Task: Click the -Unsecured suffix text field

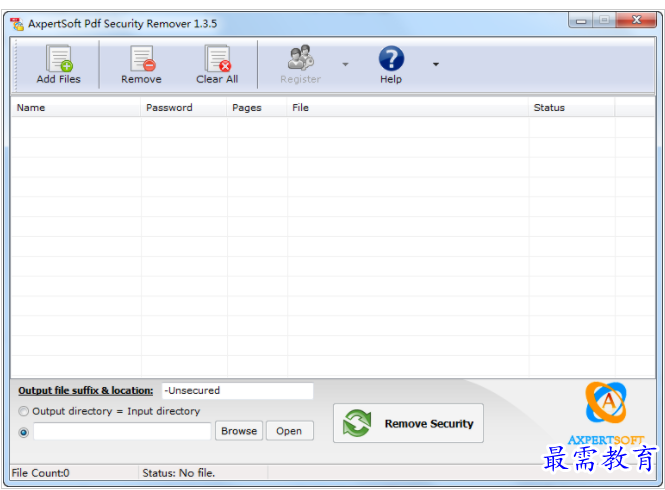Action: [238, 391]
